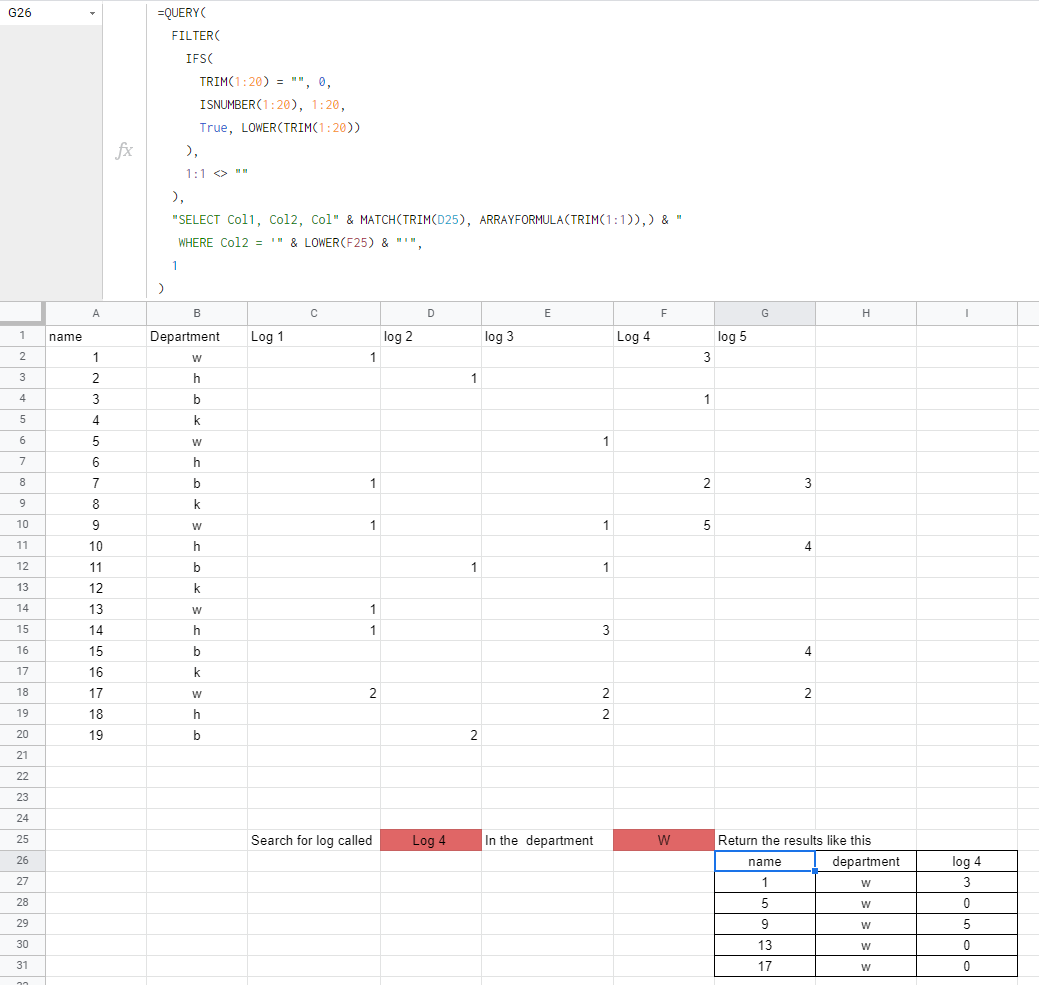Screen dimensions: 1039x985
Task: Click the blue fill handle of G26
Action: tap(815, 871)
